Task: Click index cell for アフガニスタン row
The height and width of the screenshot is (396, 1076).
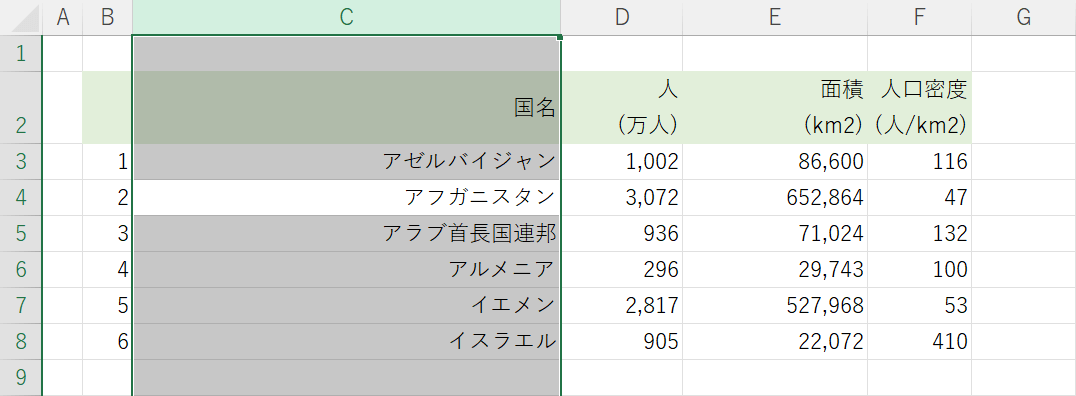Action: [x=107, y=198]
